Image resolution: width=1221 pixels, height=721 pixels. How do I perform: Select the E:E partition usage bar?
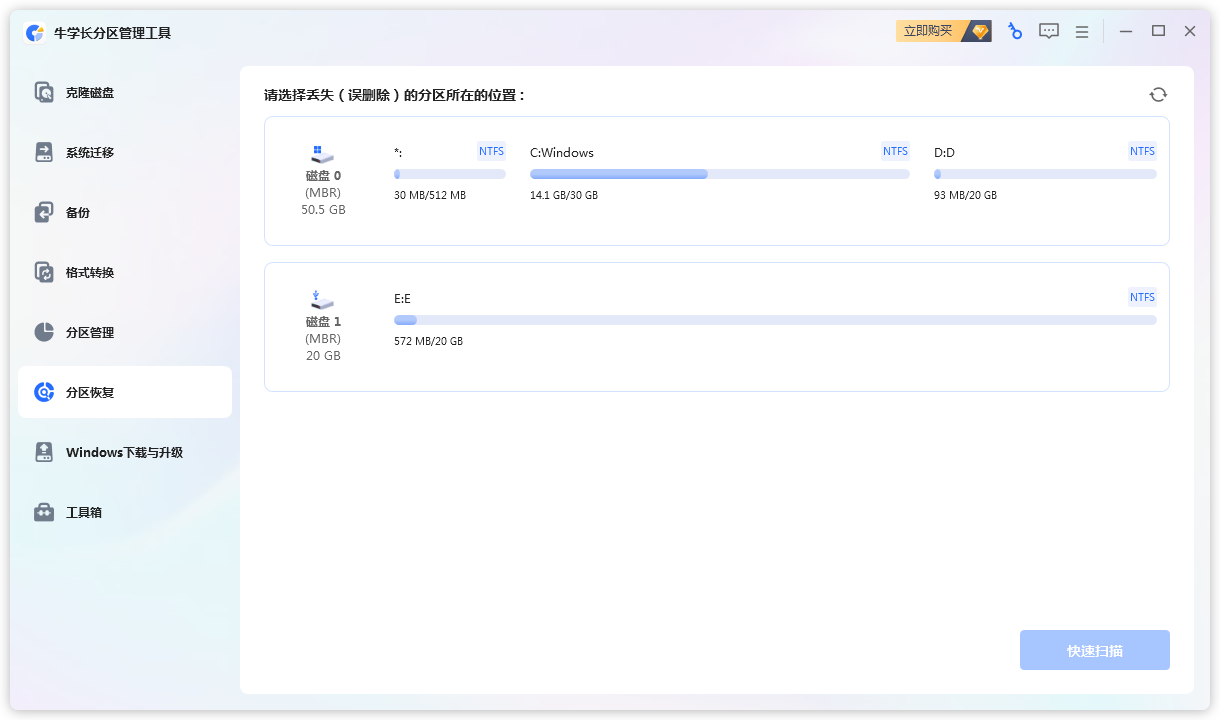(774, 320)
